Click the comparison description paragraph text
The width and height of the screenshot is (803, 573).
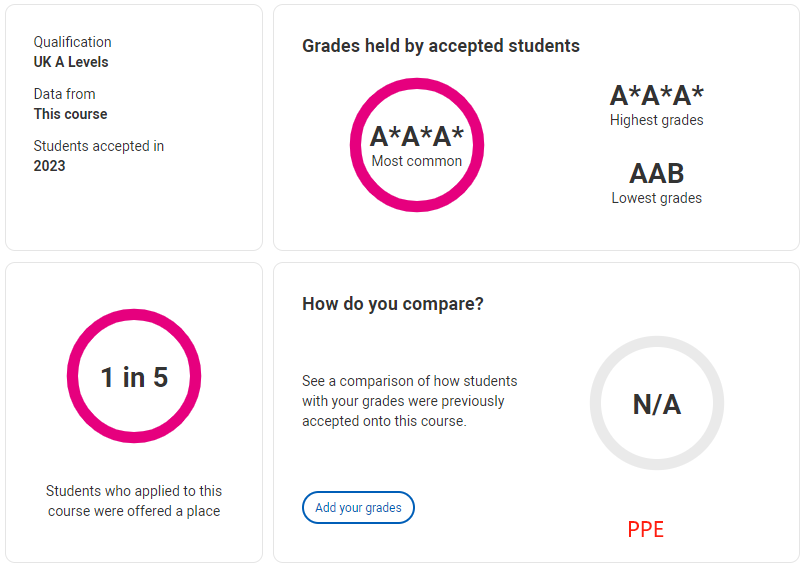click(x=409, y=401)
